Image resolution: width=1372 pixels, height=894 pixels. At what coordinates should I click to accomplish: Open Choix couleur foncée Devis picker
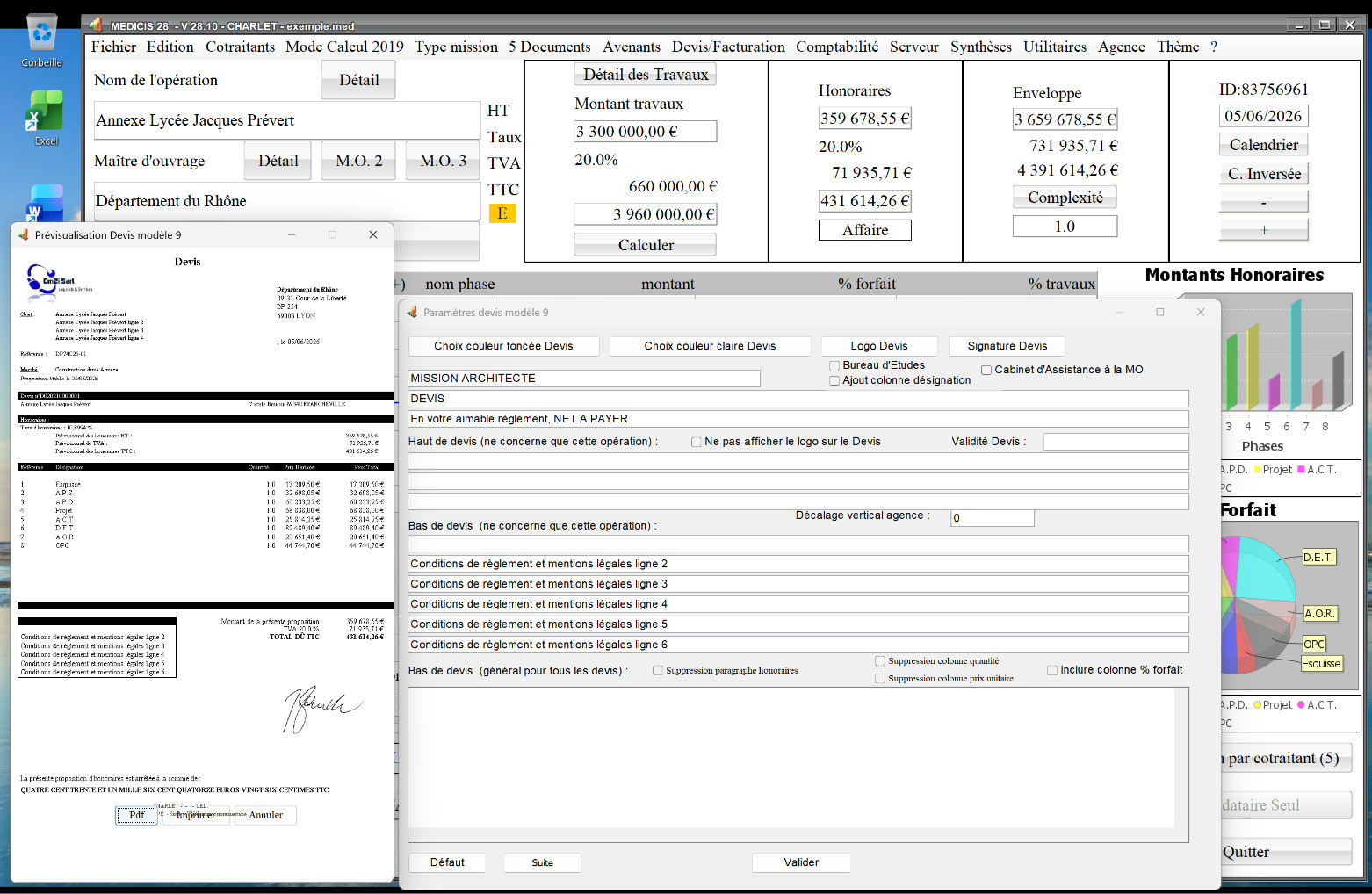click(503, 346)
